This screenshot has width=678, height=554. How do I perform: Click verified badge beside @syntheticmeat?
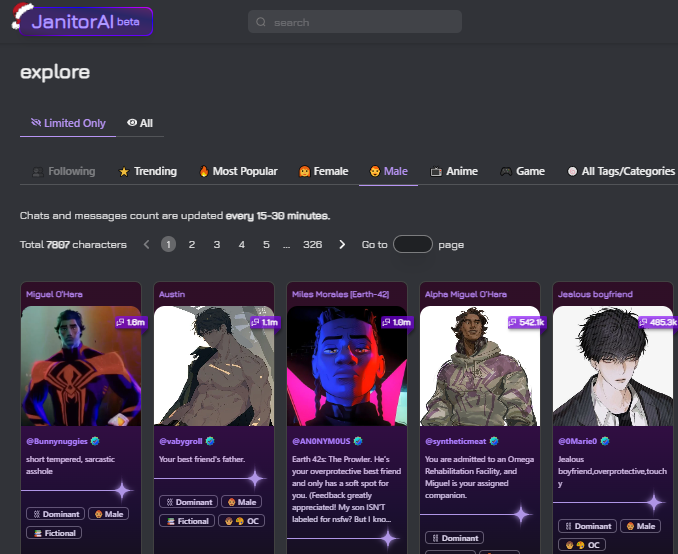coord(494,441)
